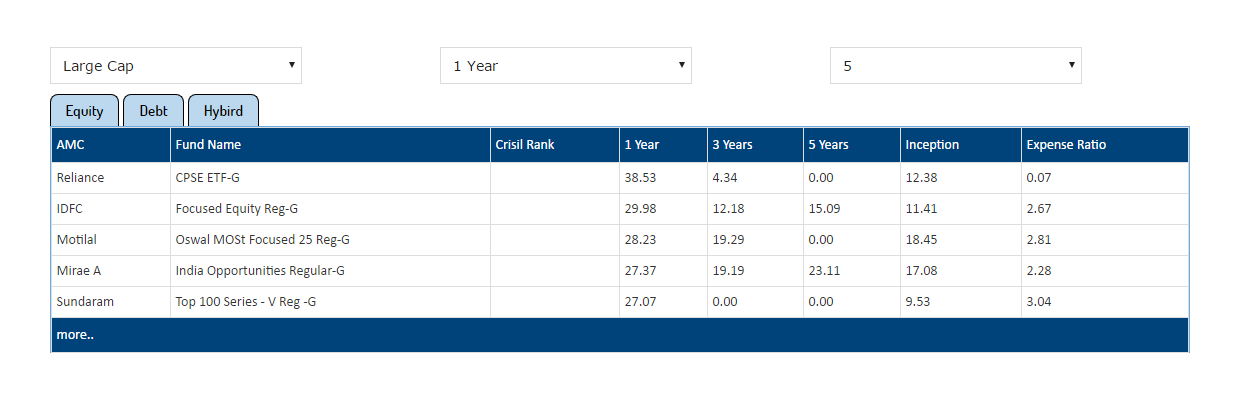Select Top 100 Series - V Reg -G

tap(246, 302)
